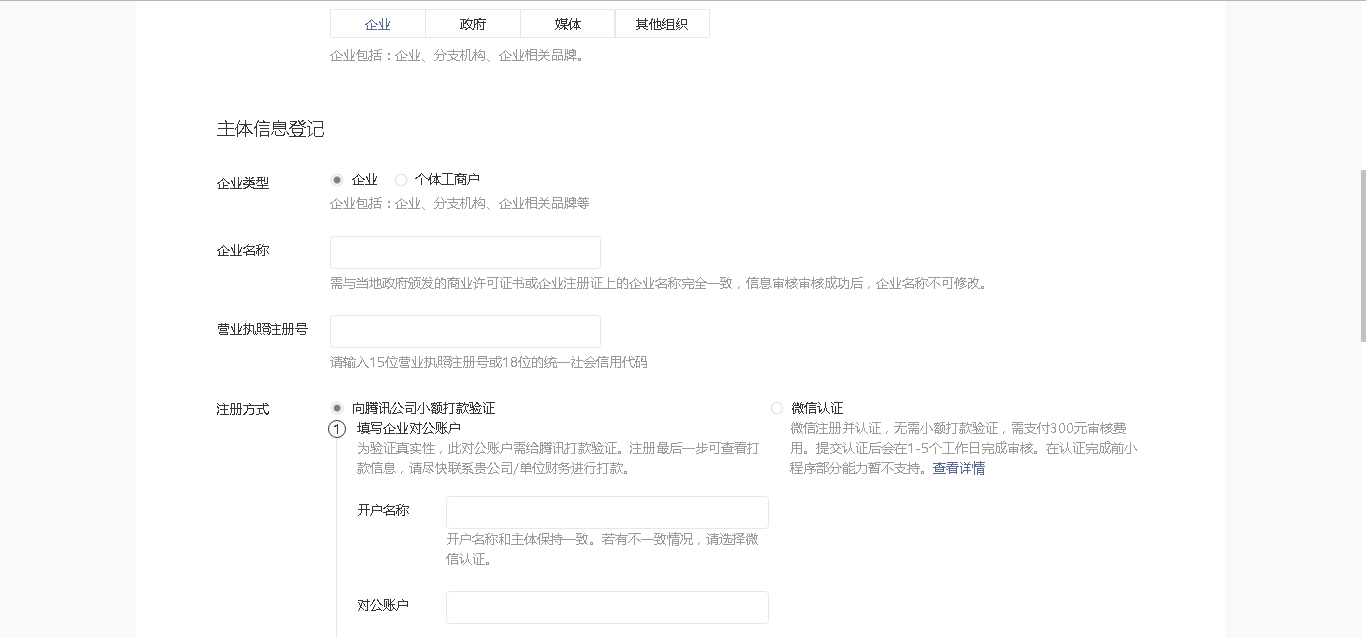Click the step 1 circle icon
Screen dimensions: 1366x638
pyautogui.click(x=337, y=429)
